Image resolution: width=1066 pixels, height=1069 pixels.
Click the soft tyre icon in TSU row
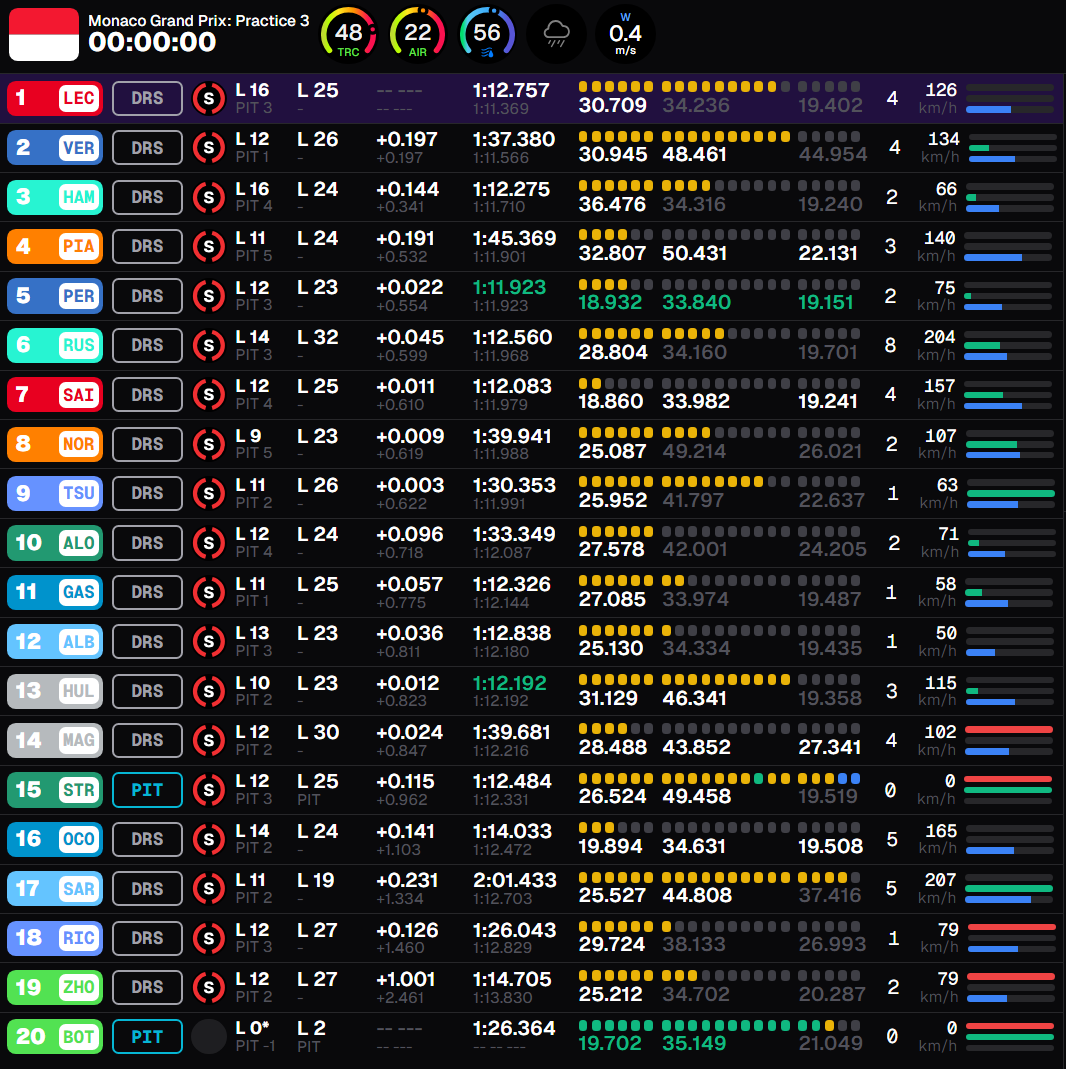pos(209,493)
